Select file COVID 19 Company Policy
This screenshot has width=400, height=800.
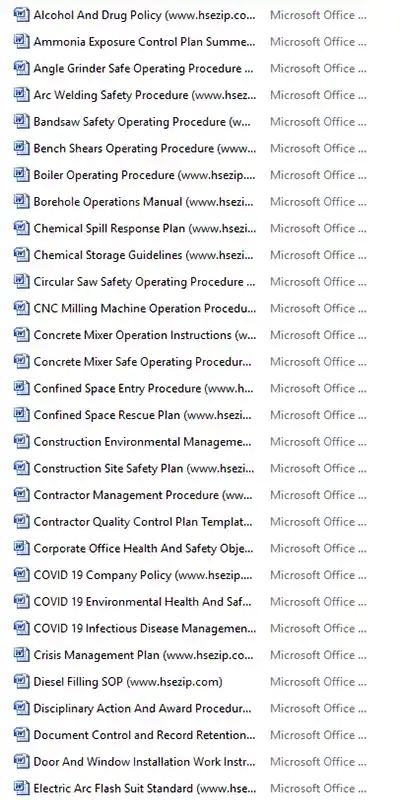(x=143, y=574)
